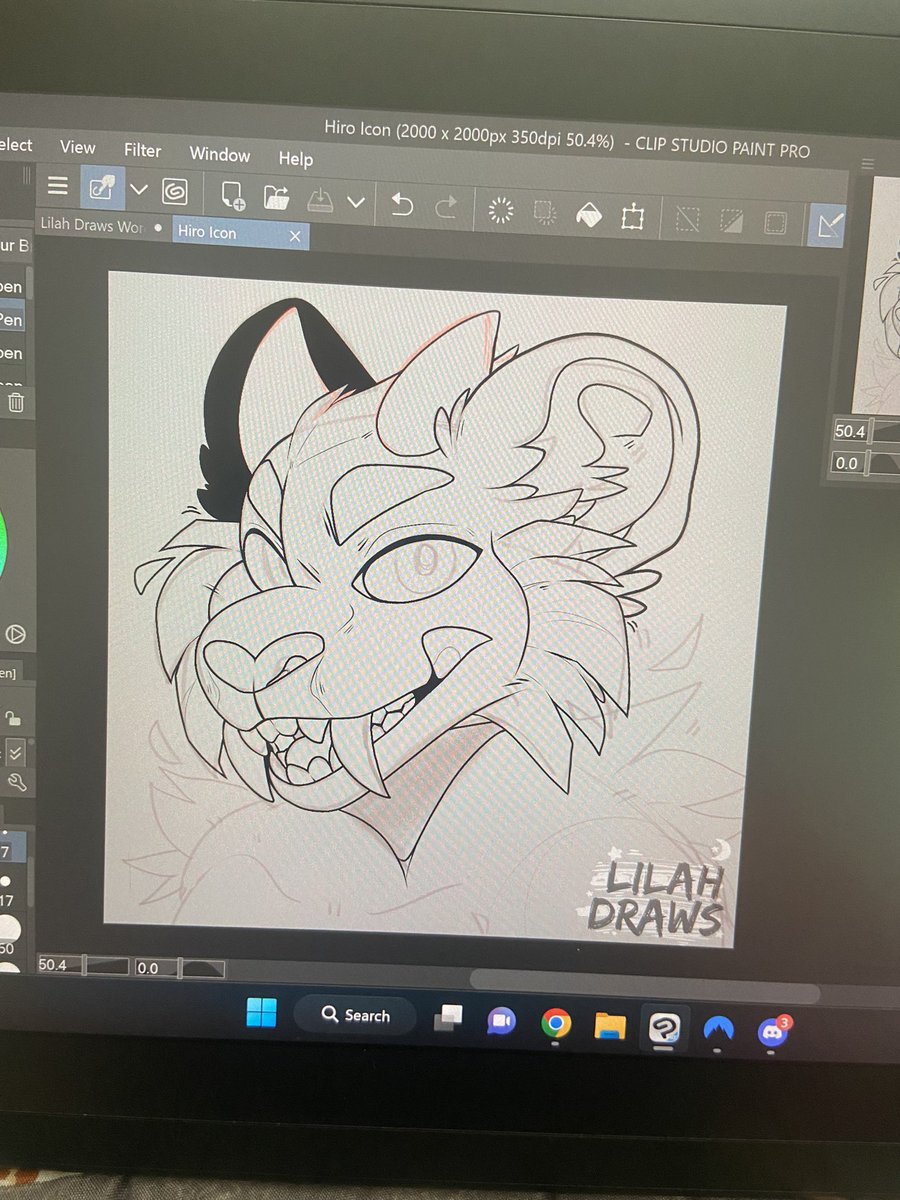Viewport: 900px width, 1200px height.
Task: Click the circled play icon below the color wheel
Action: click(15, 634)
